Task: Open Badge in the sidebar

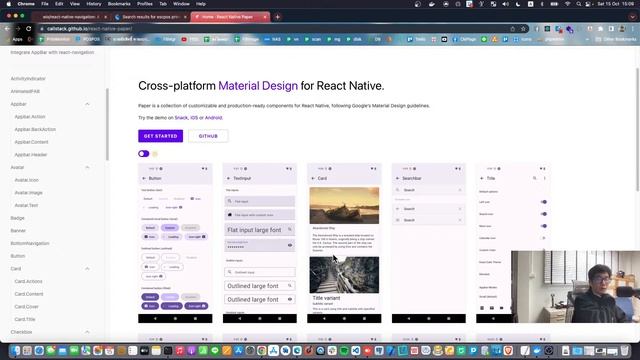Action: [18, 218]
